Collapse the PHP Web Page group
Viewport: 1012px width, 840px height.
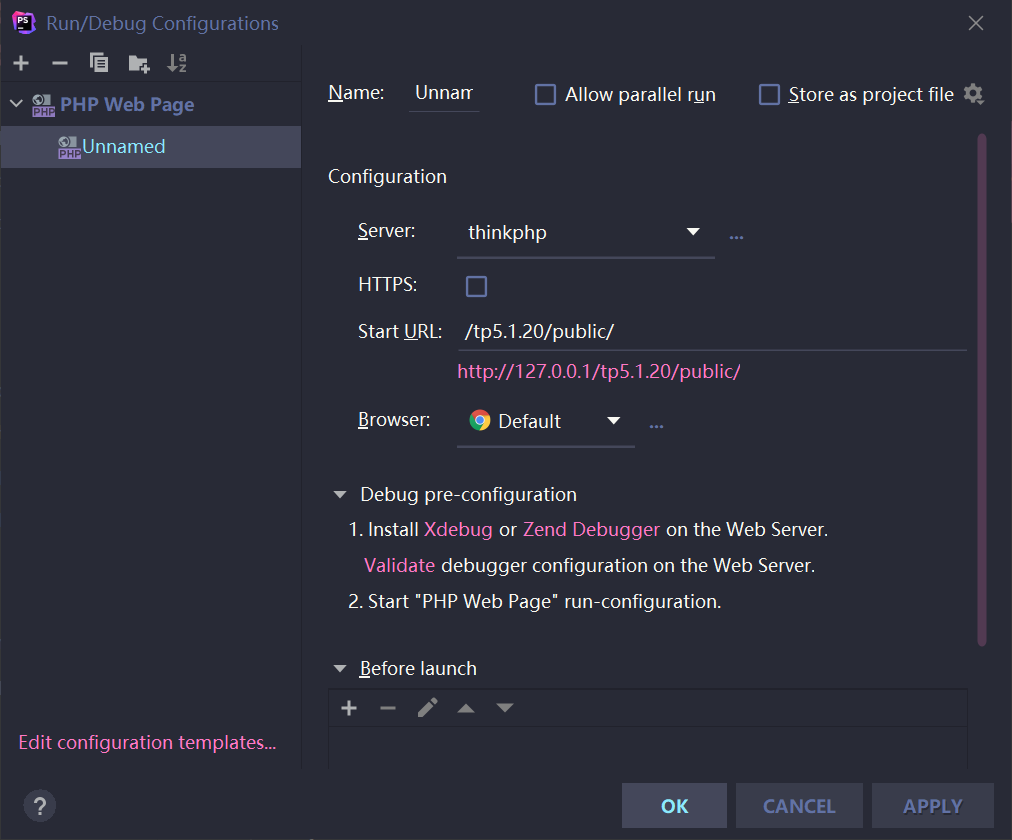pos(15,103)
